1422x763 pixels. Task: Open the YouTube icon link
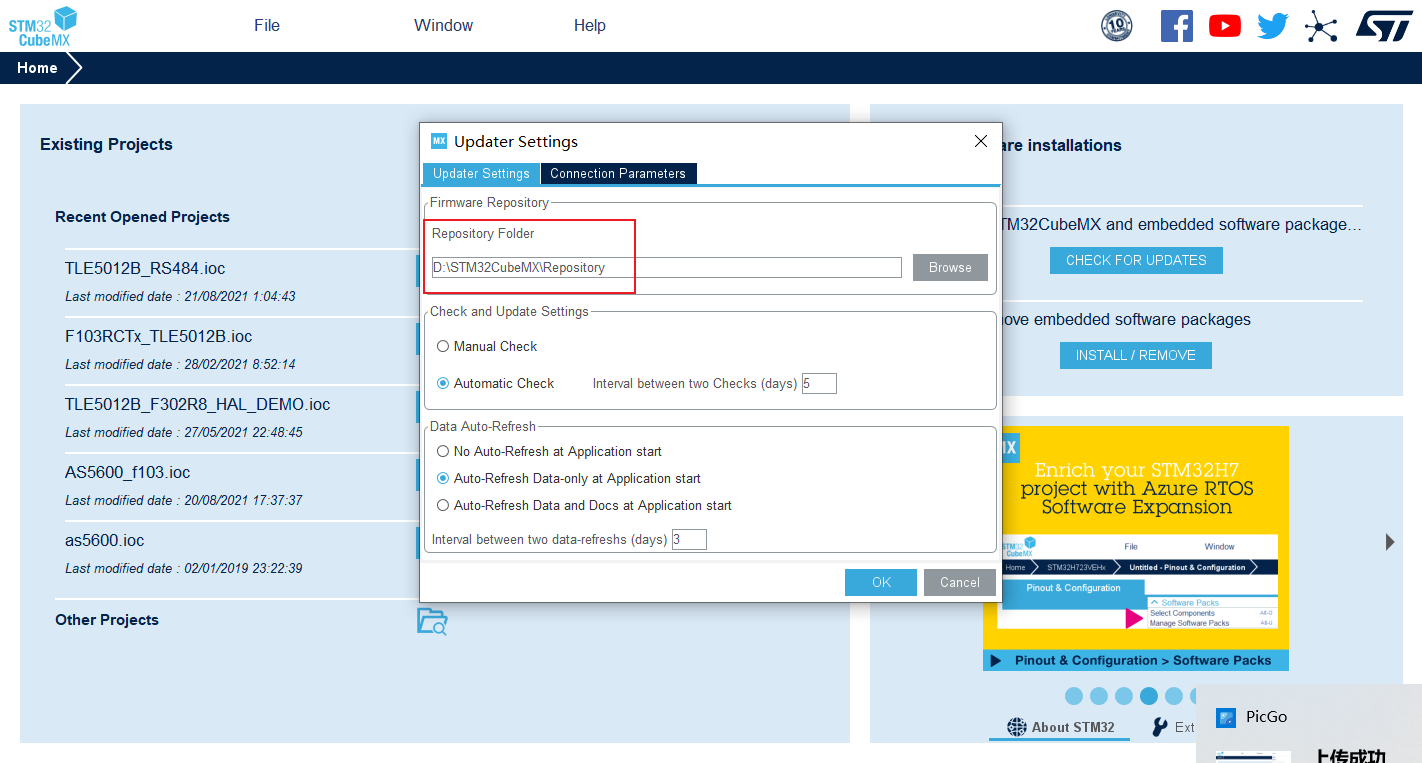click(1225, 26)
